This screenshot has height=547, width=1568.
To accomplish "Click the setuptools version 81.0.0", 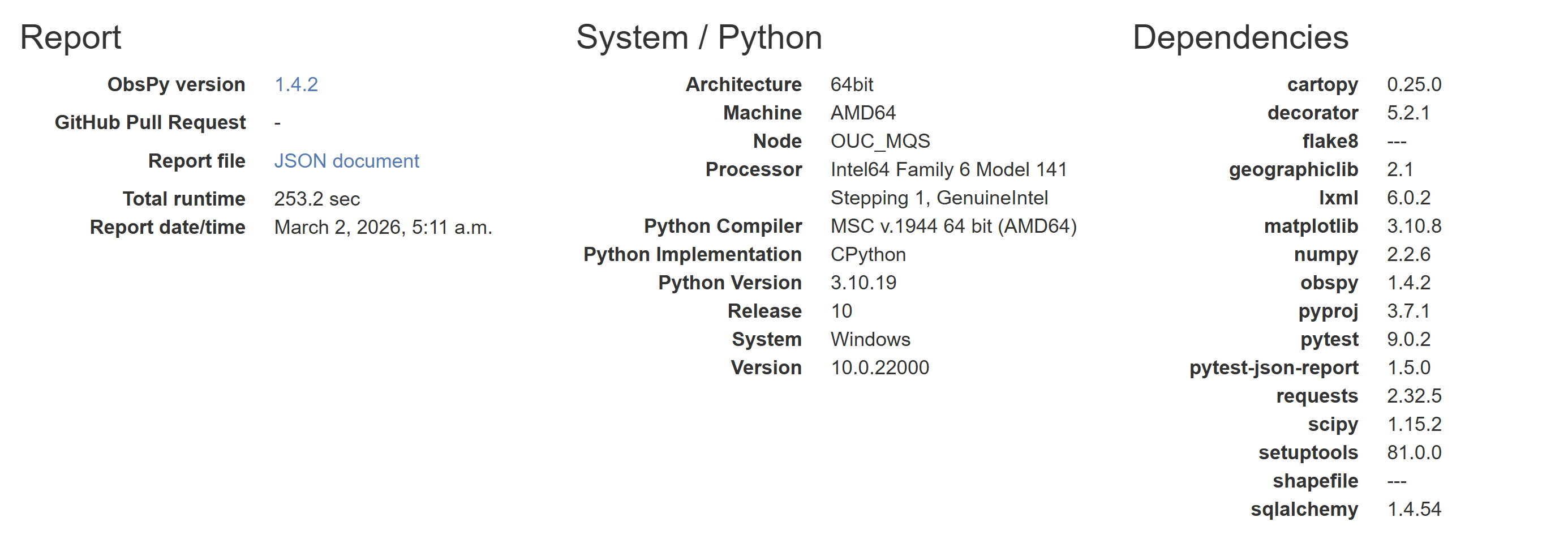I will 1414,452.
